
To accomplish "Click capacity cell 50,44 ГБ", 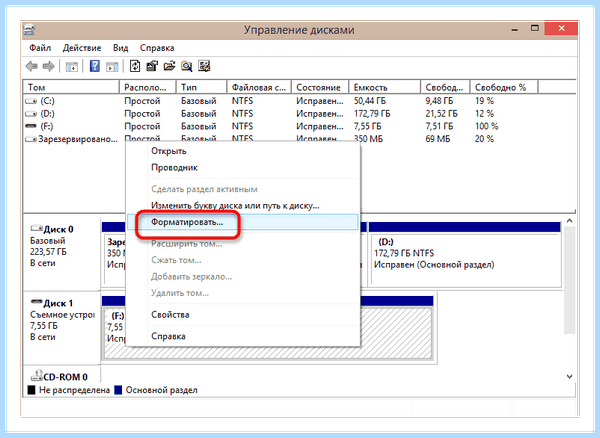I will (370, 101).
